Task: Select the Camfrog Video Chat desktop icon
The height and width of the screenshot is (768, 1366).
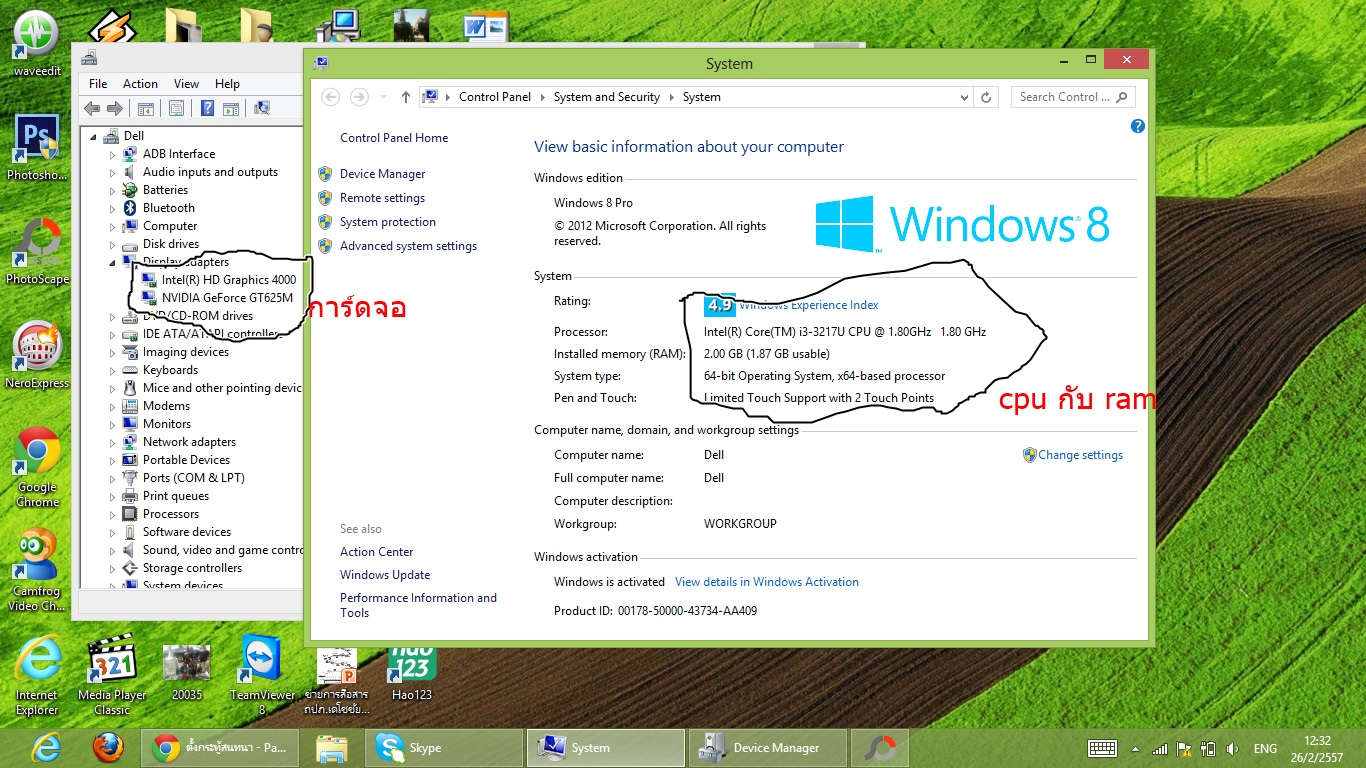Action: point(38,570)
